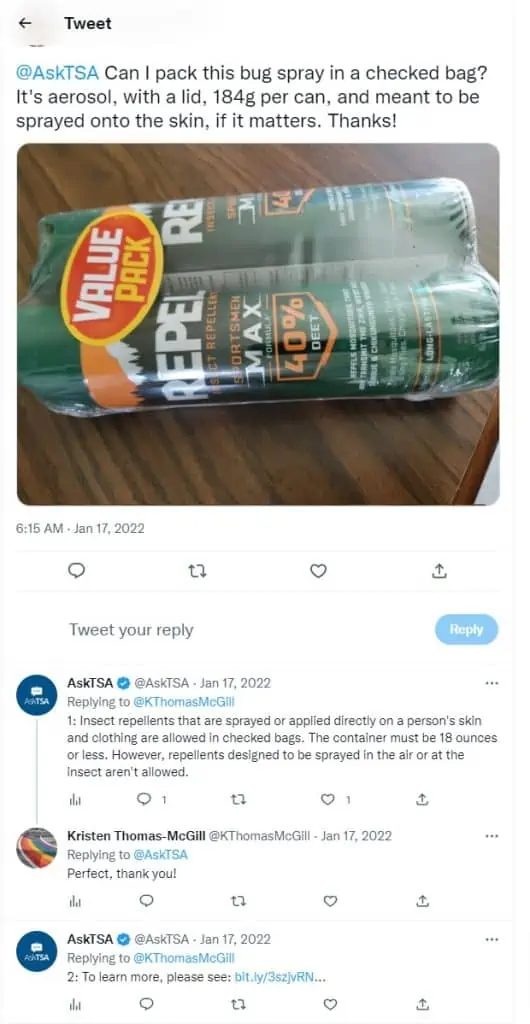Share the main tweet via upload icon
This screenshot has width=530, height=1024.
point(441,571)
